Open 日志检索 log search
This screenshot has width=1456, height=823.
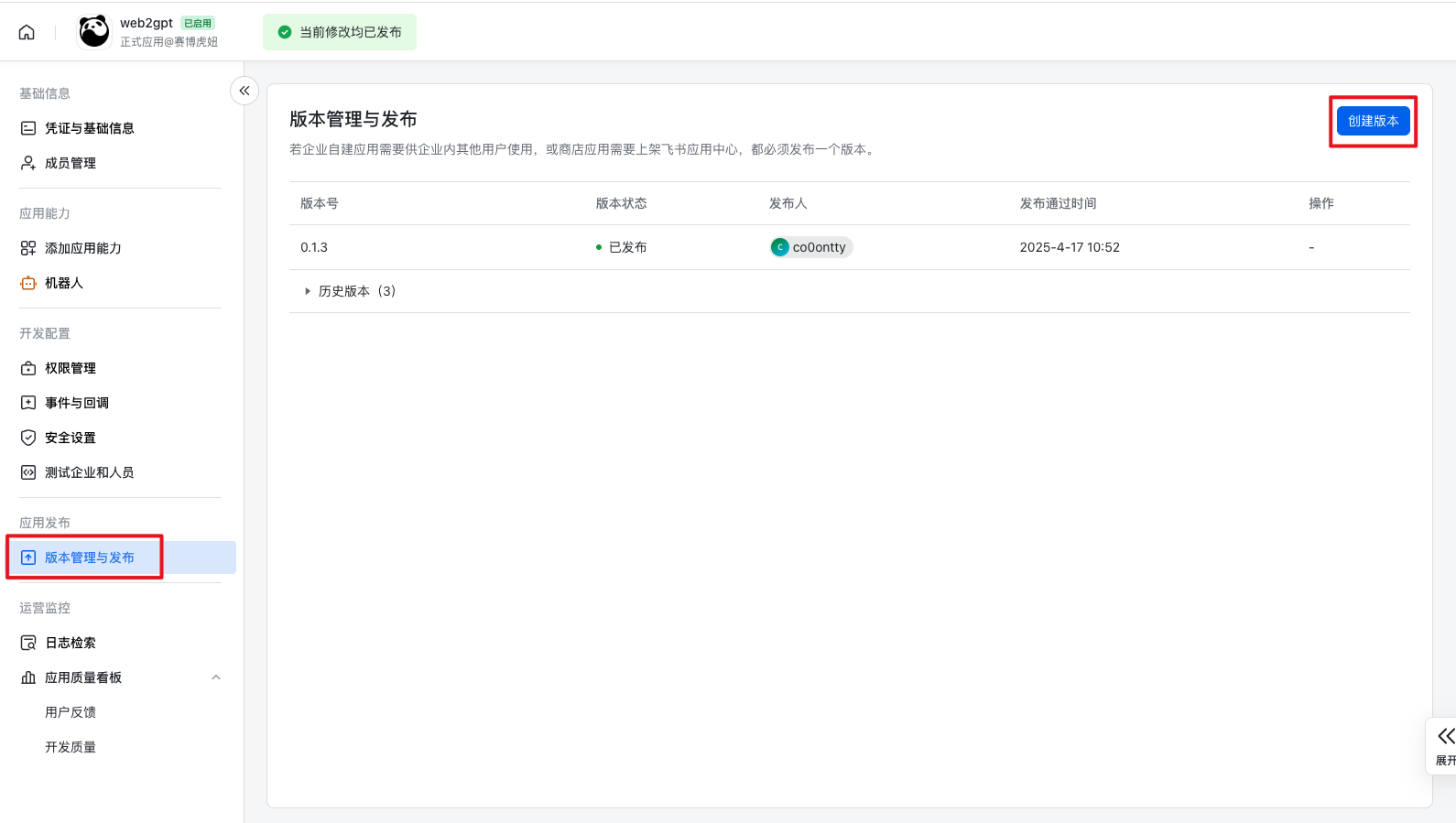[x=71, y=643]
